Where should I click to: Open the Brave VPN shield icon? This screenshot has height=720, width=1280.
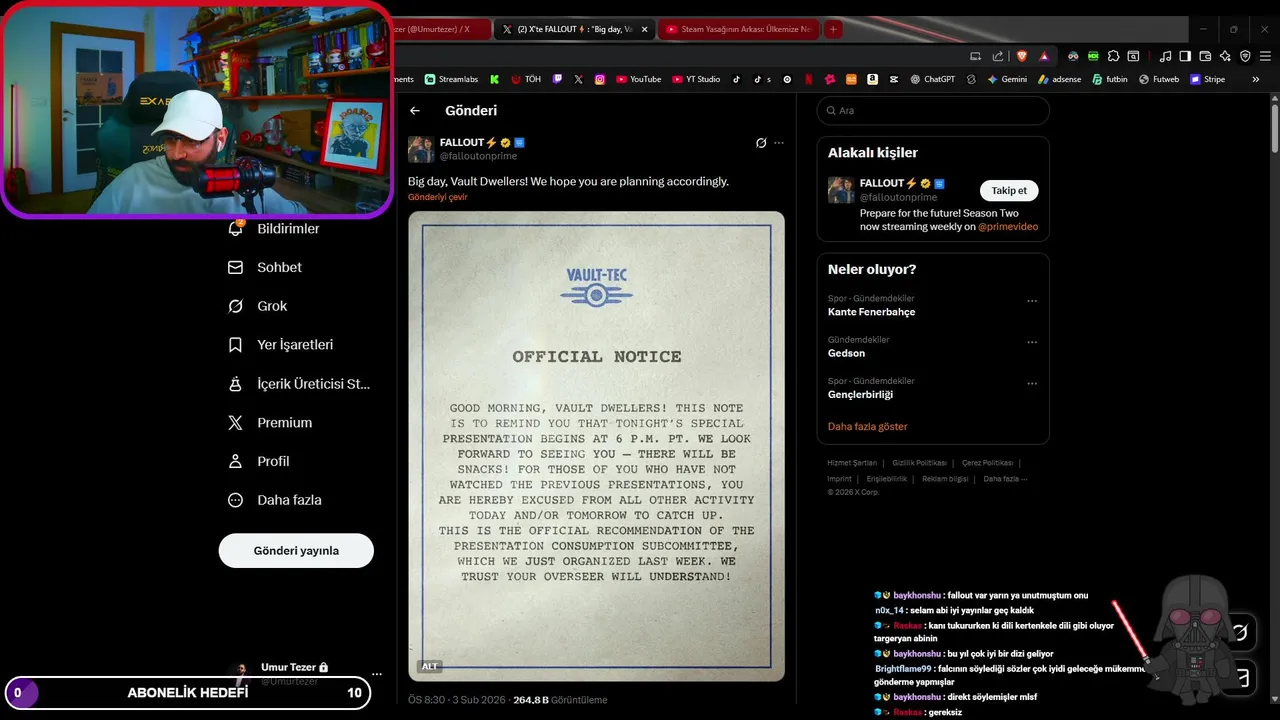click(1245, 56)
